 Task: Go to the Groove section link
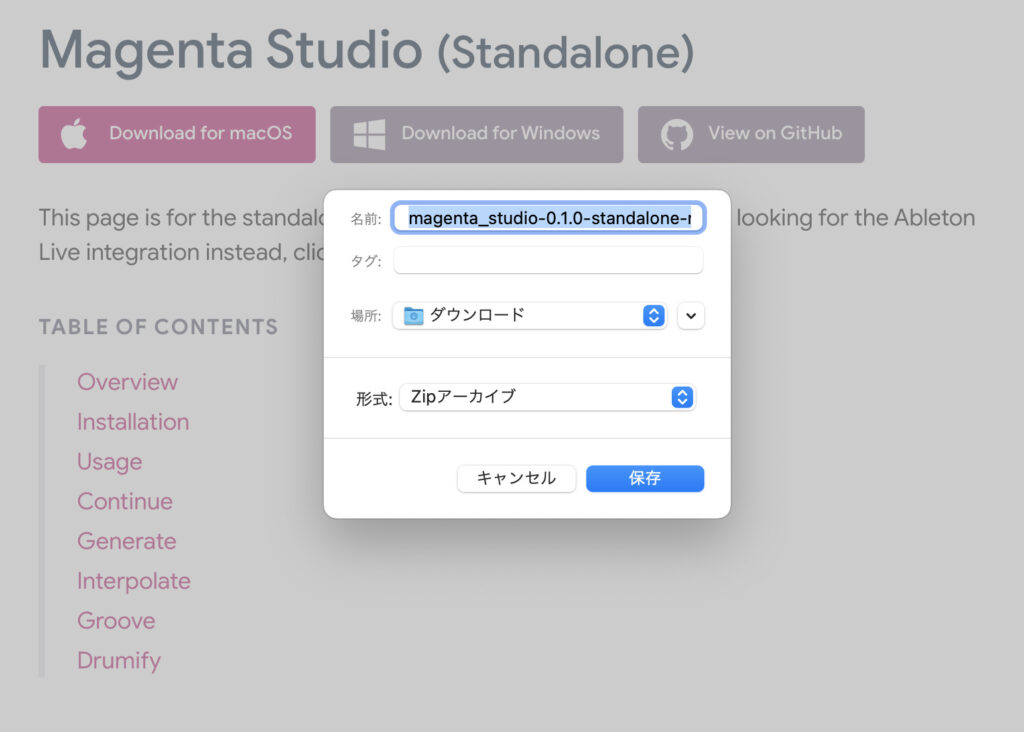tap(116, 621)
